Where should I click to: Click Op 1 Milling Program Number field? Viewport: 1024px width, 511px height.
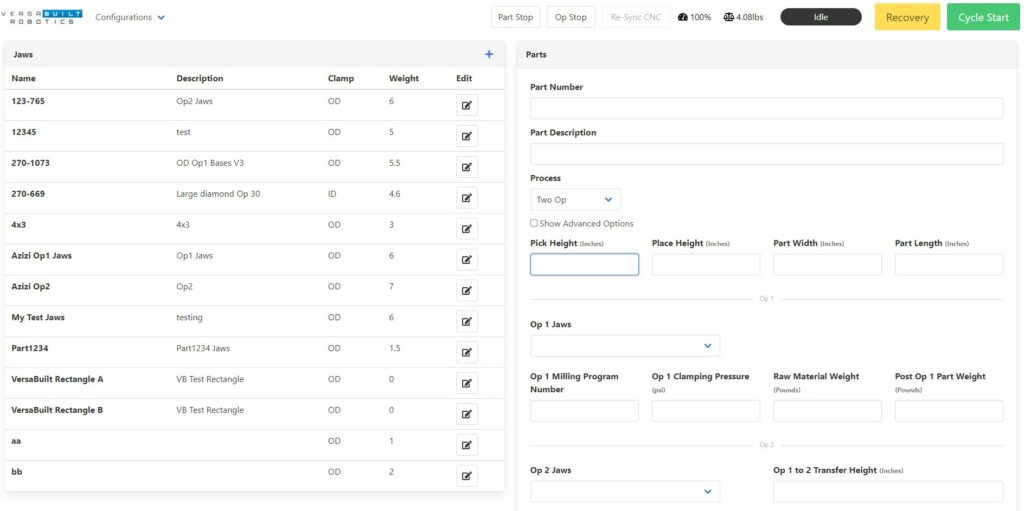[x=584, y=411]
